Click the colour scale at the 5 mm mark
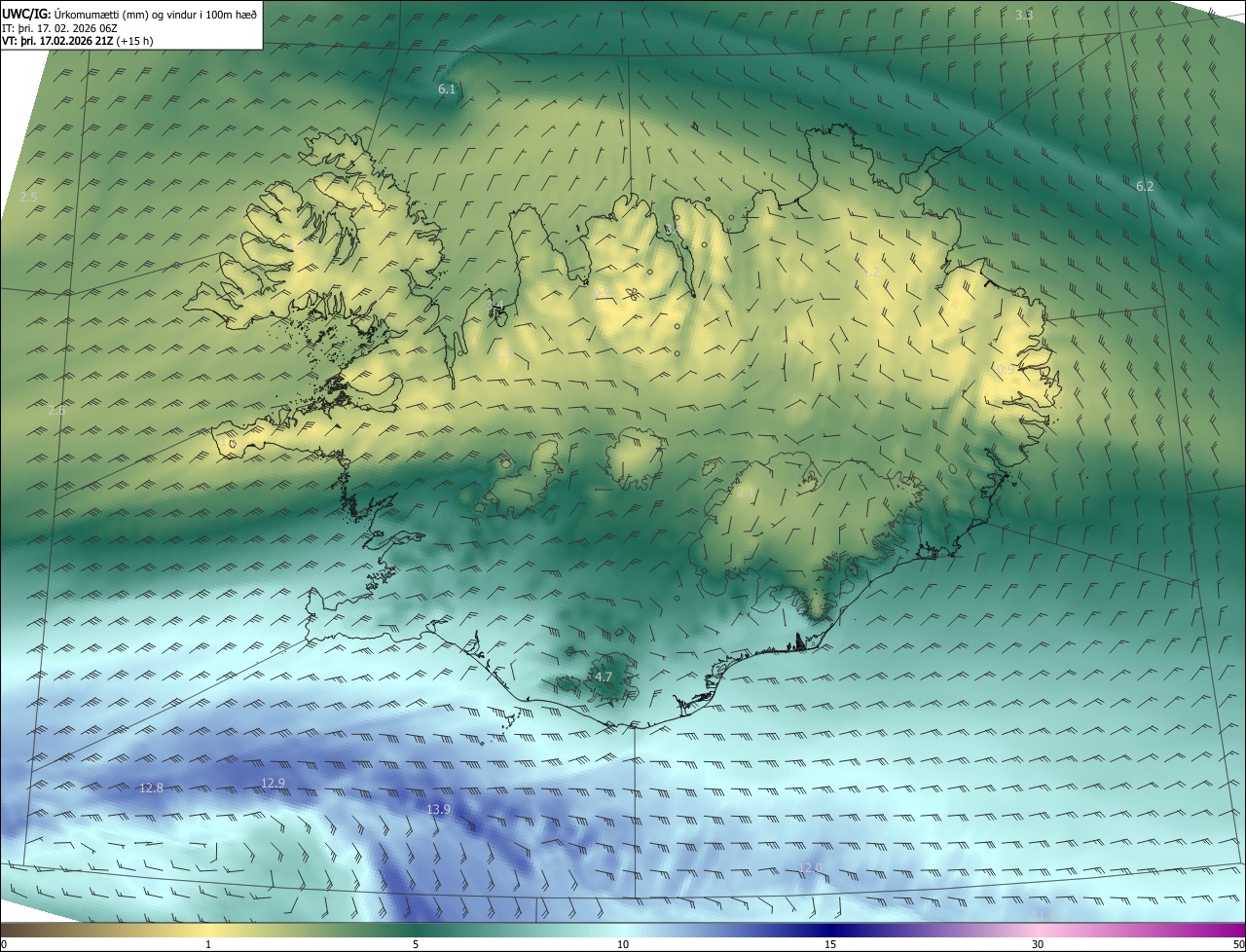Viewport: 1246px width, 952px height. [x=416, y=930]
